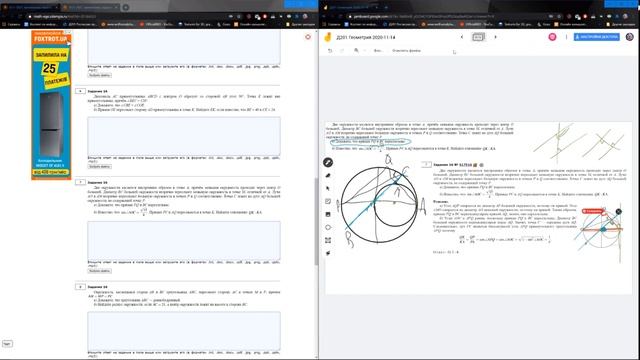Click the file upload button above Задание 14
The width and height of the screenshot is (640, 360).
[x=100, y=75]
